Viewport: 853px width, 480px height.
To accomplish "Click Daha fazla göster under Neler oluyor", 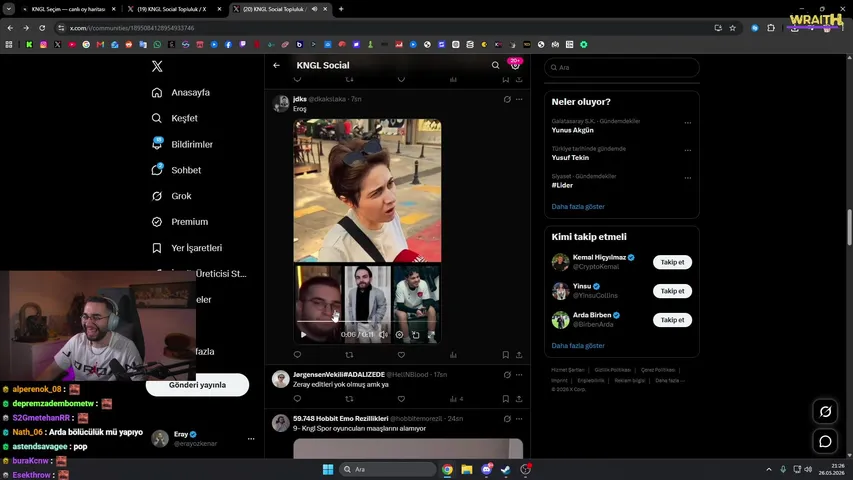I will click(x=578, y=206).
